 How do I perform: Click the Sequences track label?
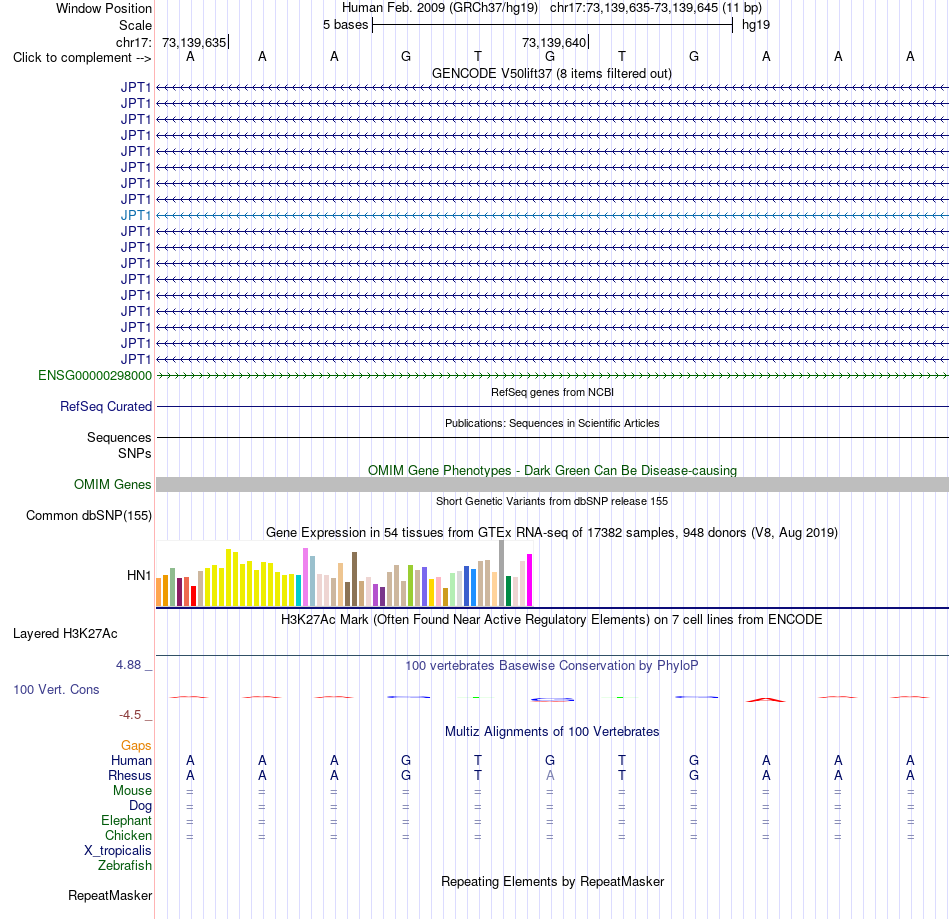point(119,437)
